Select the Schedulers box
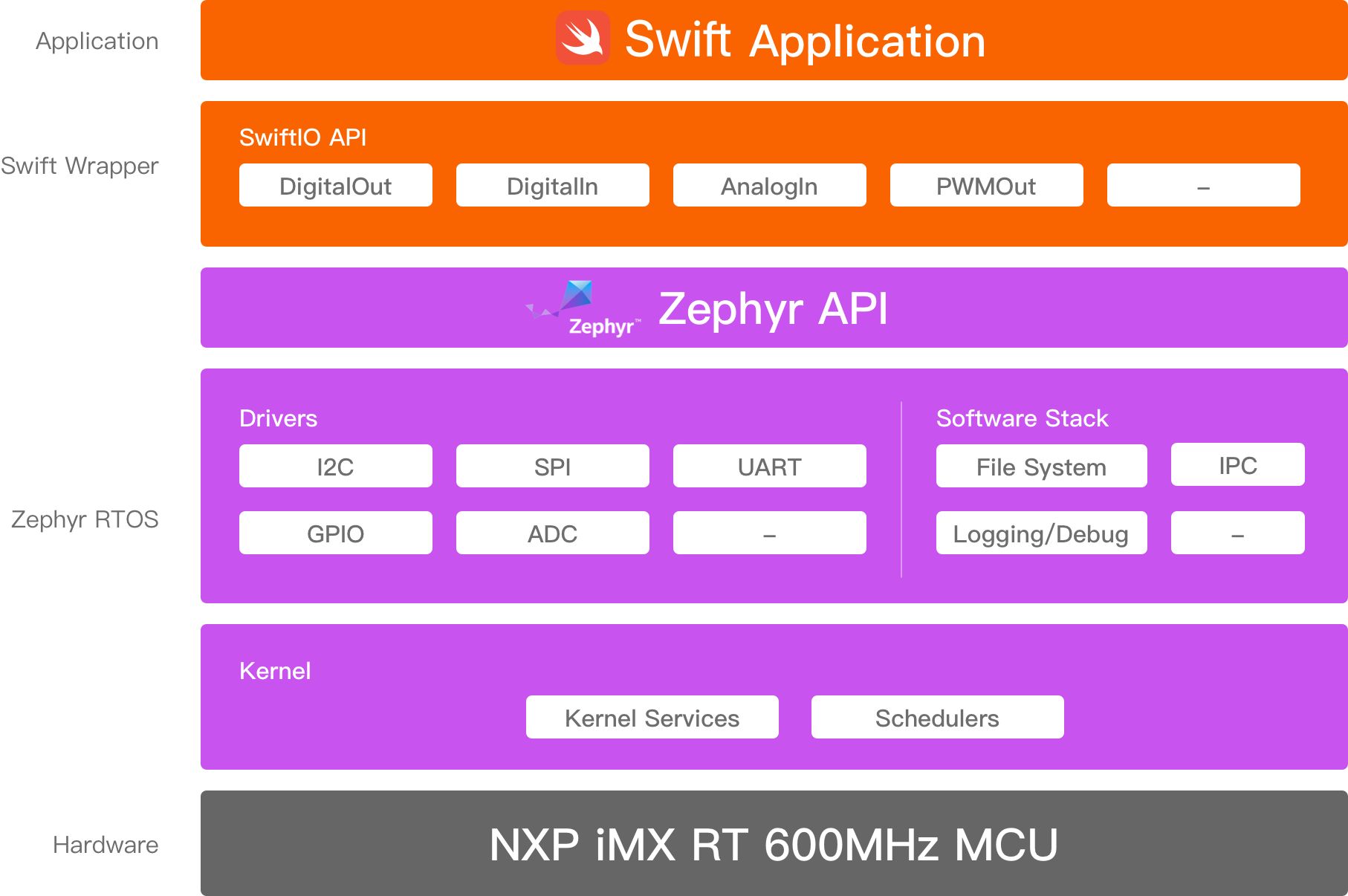Screen dimensions: 1348x896 coord(937,718)
